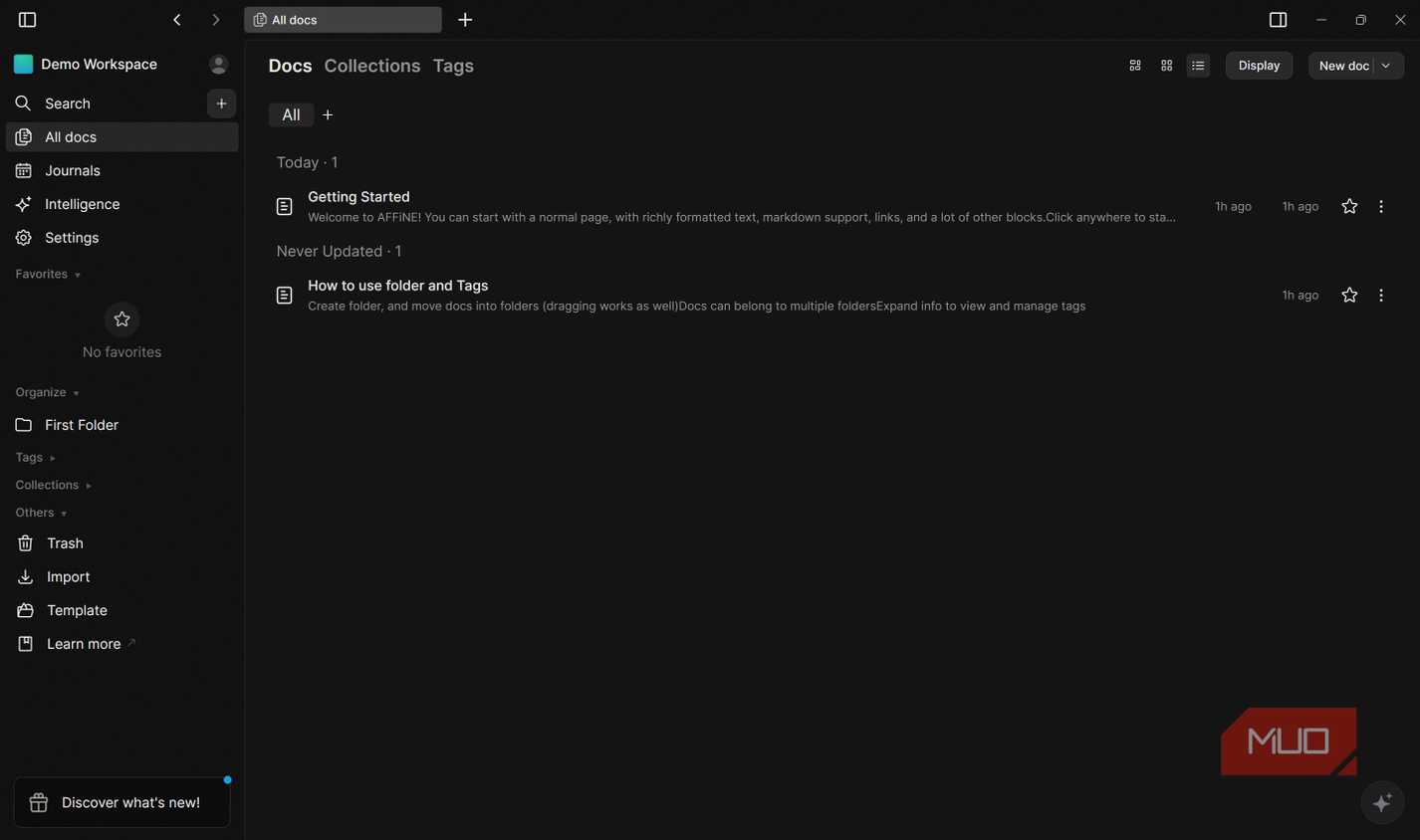This screenshot has height=840, width=1420.
Task: Collapse the Favorites section
Action: coord(48,275)
